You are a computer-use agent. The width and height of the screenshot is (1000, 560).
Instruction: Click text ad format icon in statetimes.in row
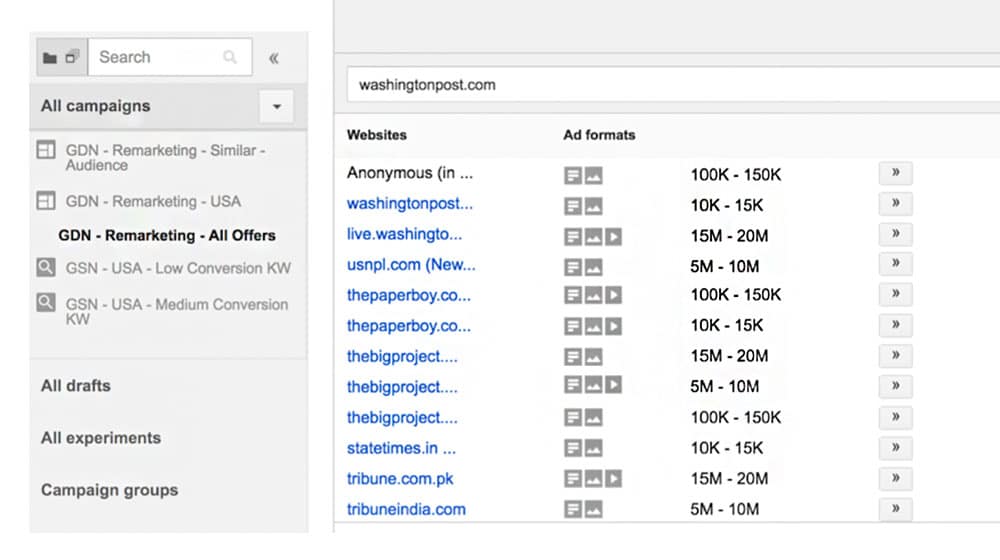click(x=573, y=448)
